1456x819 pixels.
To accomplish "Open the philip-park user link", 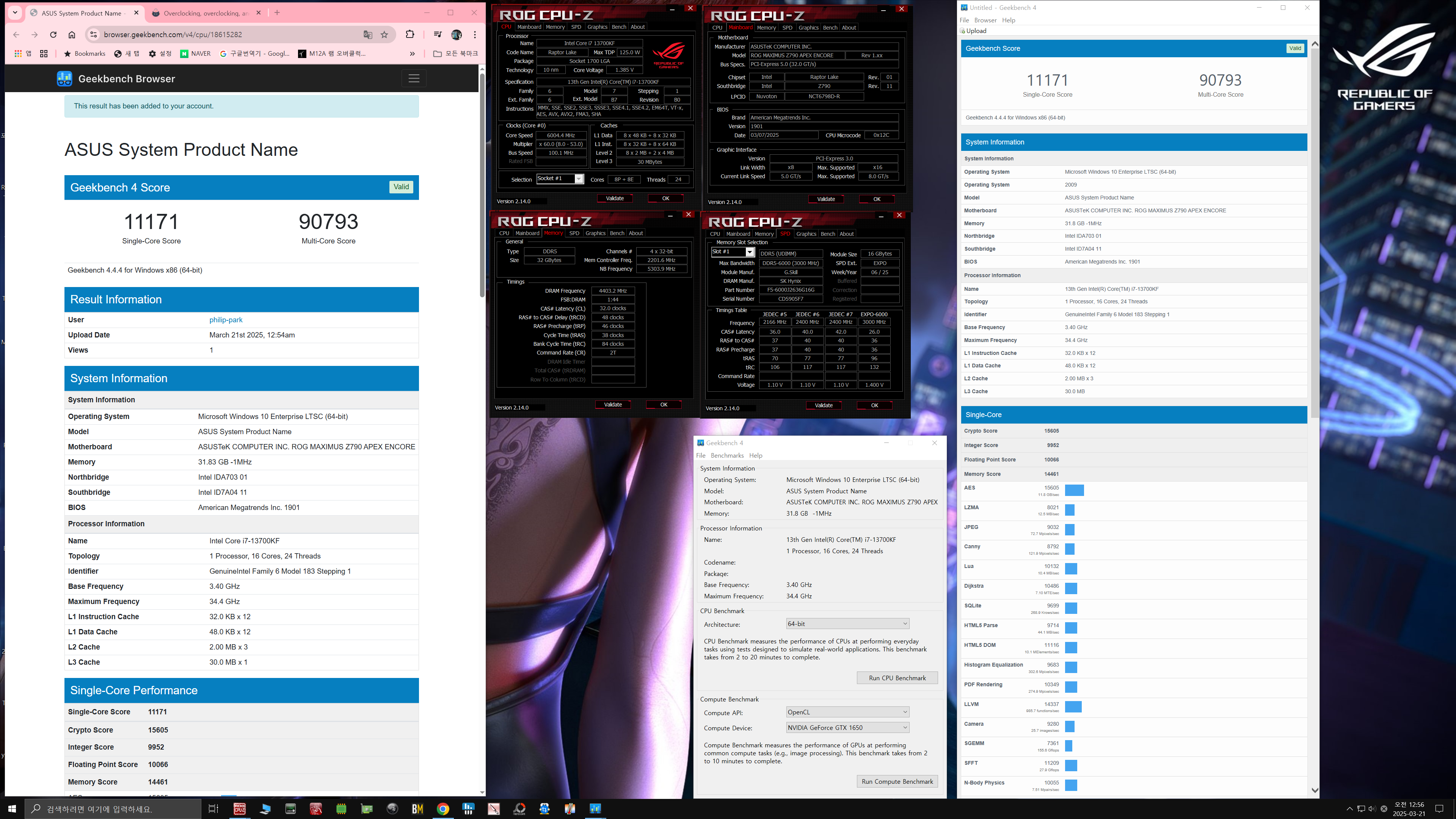I will pos(226,320).
